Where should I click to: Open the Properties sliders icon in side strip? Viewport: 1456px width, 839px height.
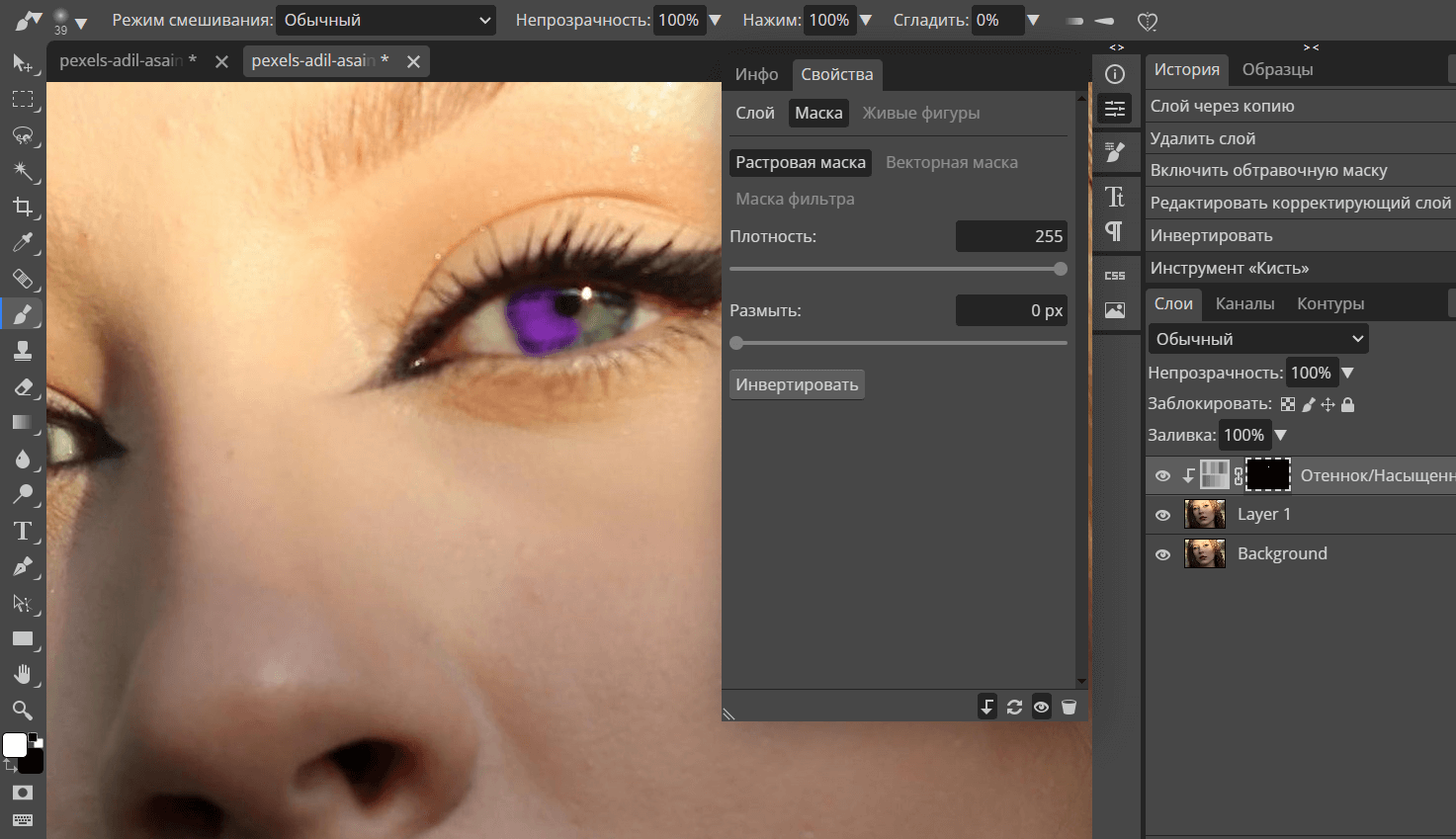coord(1115,109)
